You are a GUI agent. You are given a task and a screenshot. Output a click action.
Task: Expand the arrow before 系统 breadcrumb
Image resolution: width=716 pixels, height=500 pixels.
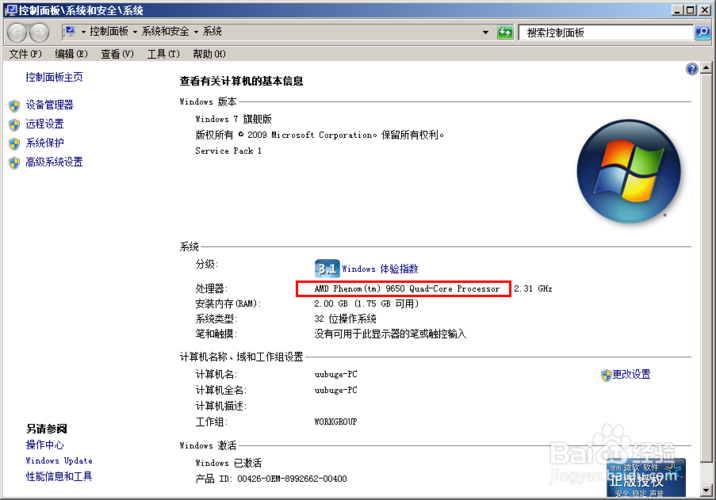(196, 32)
